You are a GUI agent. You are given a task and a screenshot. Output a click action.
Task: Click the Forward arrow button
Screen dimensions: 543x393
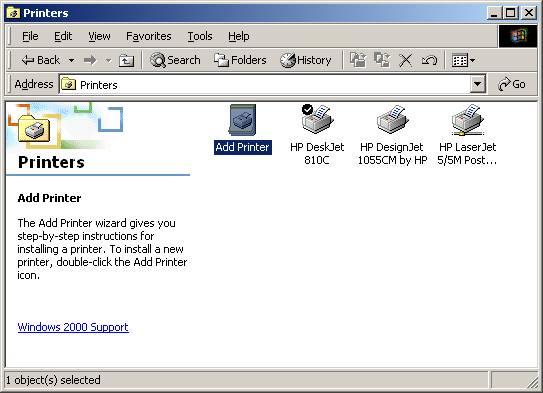[x=90, y=60]
